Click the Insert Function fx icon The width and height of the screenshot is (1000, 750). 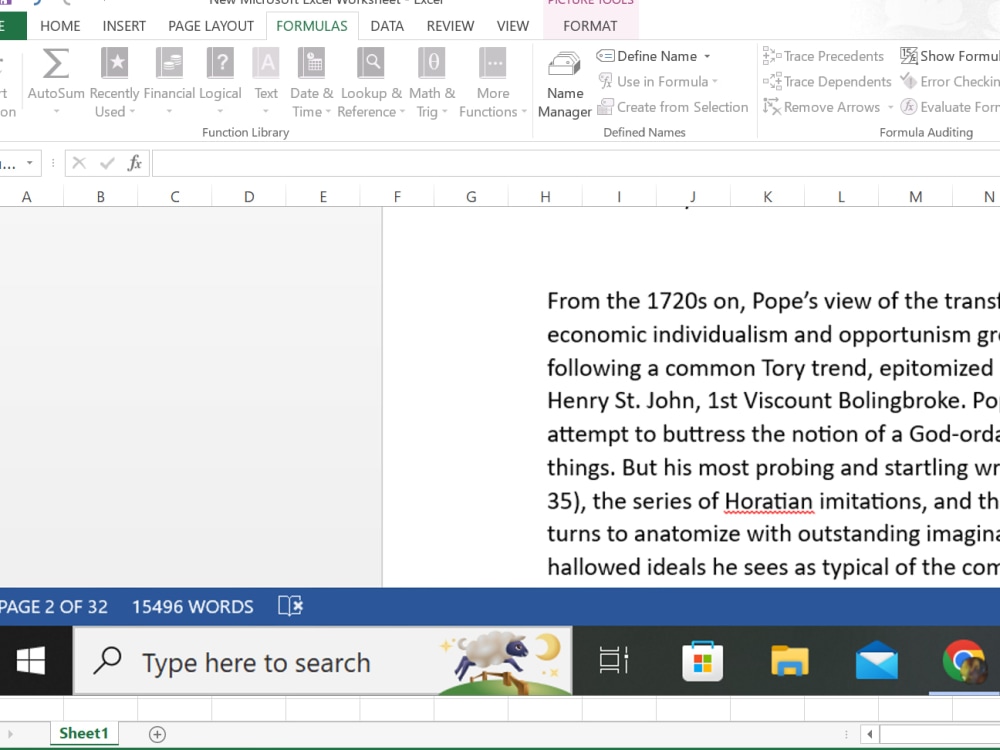tap(135, 163)
